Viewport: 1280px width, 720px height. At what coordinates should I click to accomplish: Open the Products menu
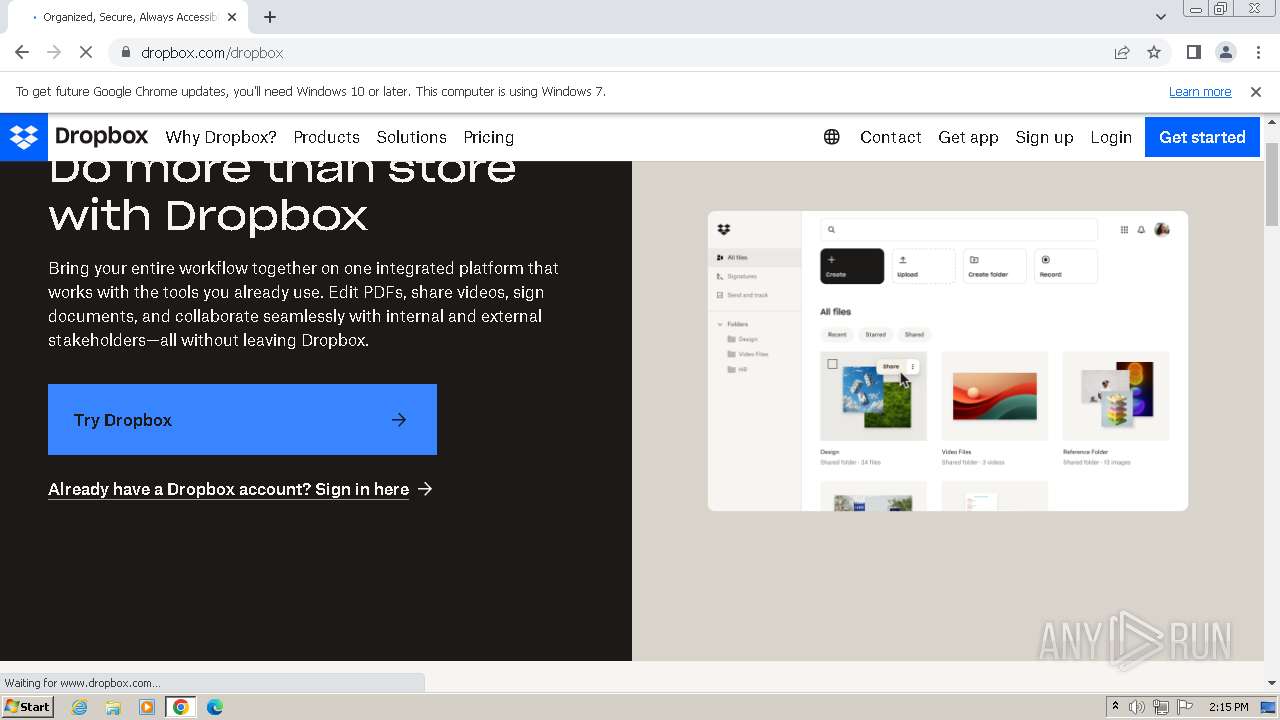click(327, 137)
